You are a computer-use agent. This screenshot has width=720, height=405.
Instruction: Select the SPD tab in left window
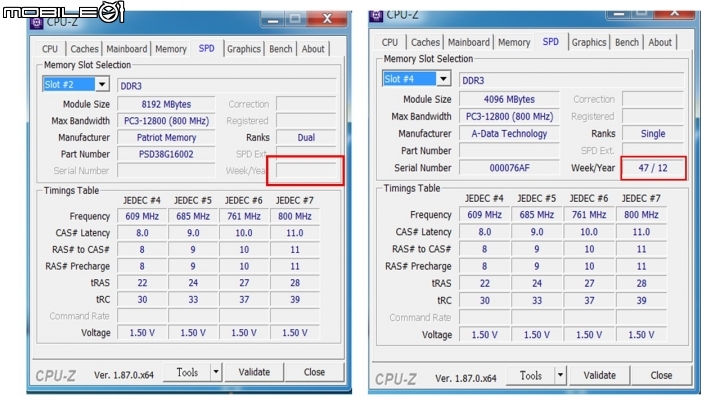point(207,48)
